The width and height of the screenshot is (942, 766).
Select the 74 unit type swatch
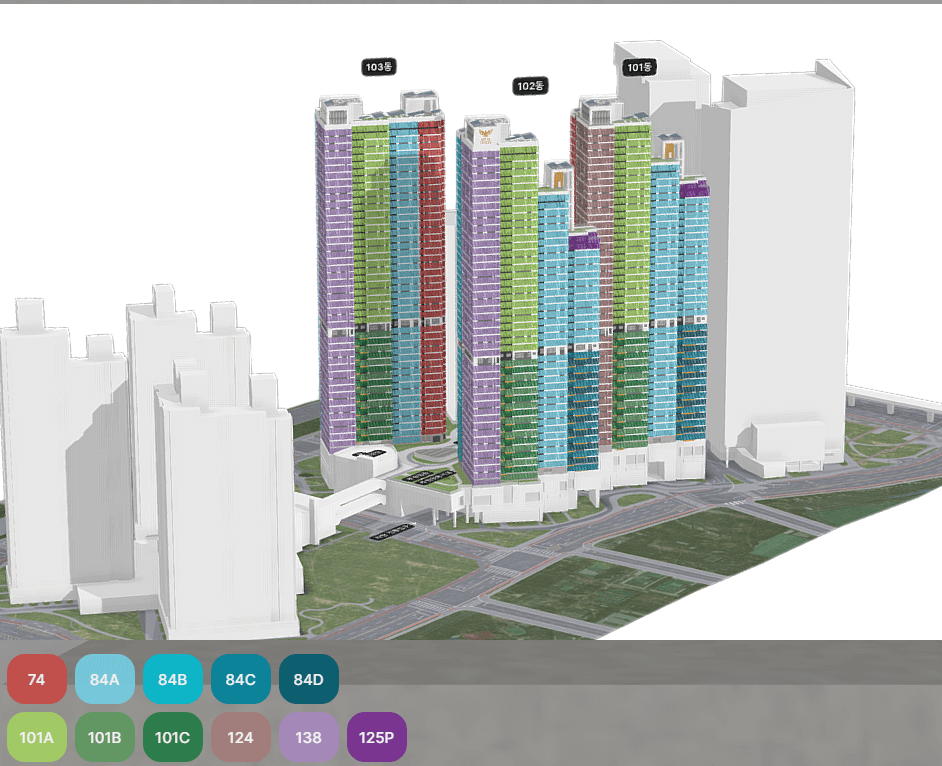pyautogui.click(x=37, y=679)
